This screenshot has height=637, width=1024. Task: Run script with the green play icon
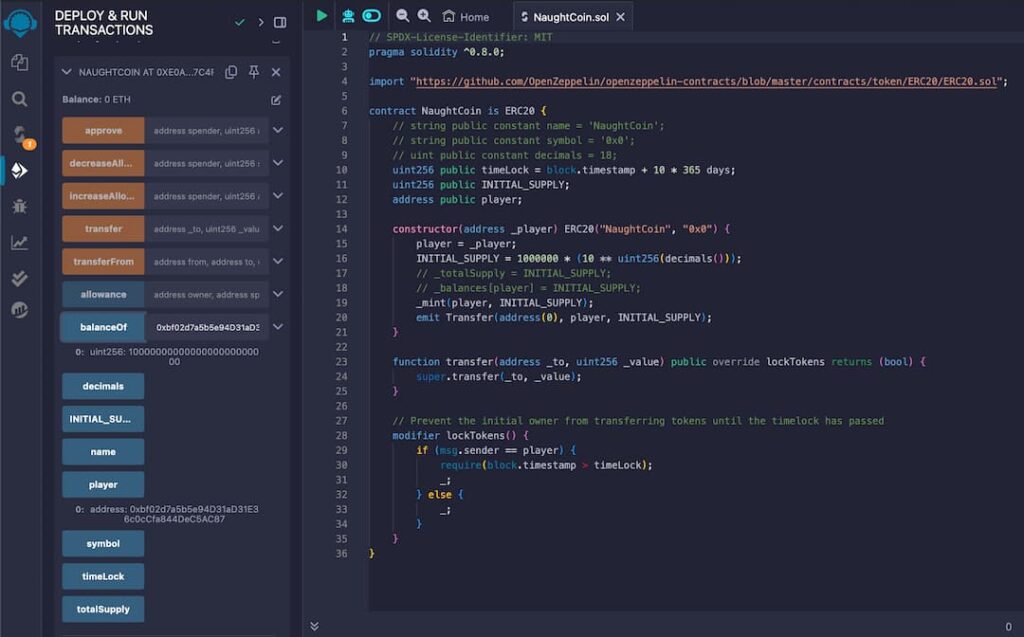click(x=321, y=16)
